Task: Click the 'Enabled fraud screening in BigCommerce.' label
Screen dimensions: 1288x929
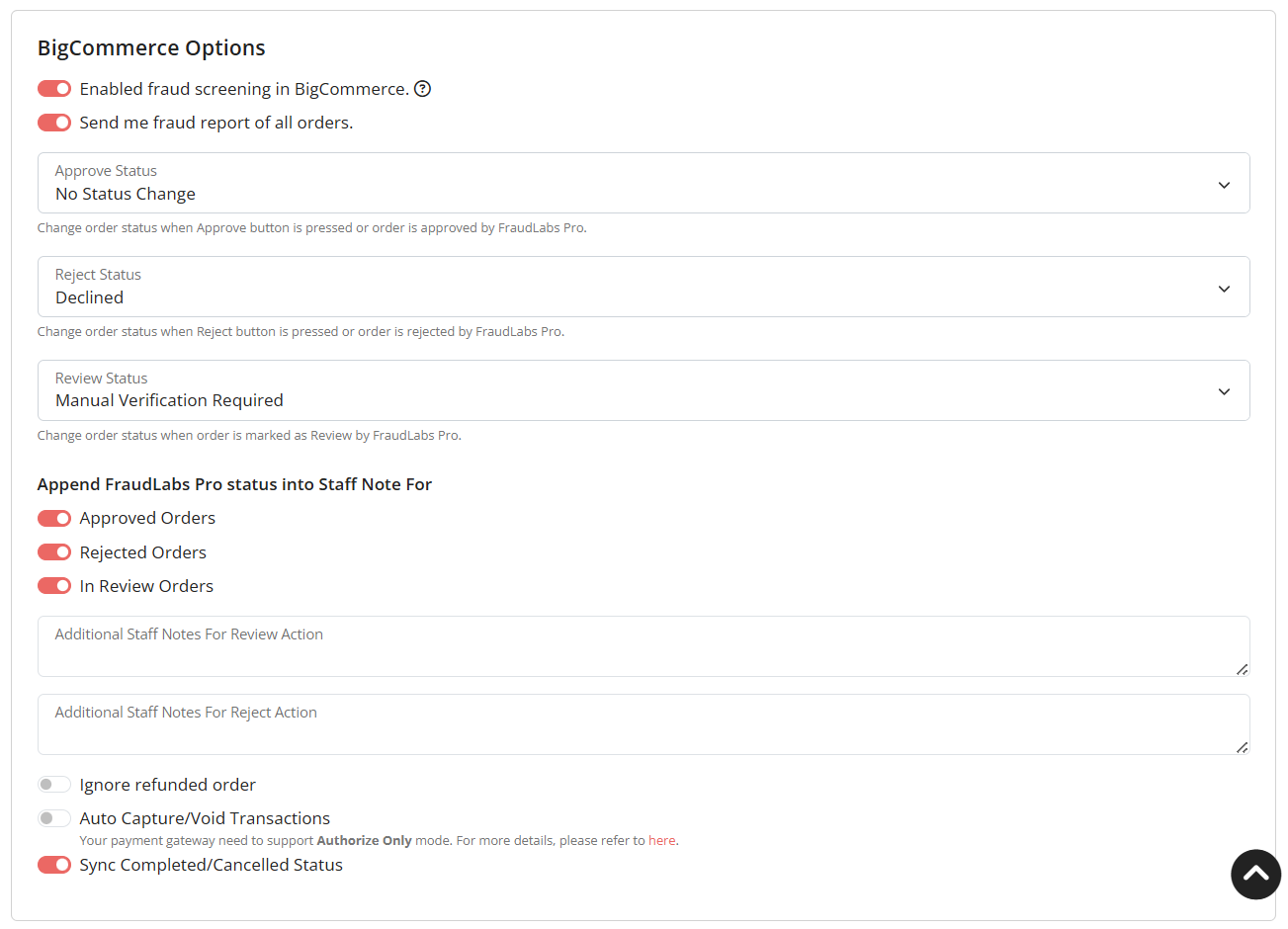Action: point(244,89)
